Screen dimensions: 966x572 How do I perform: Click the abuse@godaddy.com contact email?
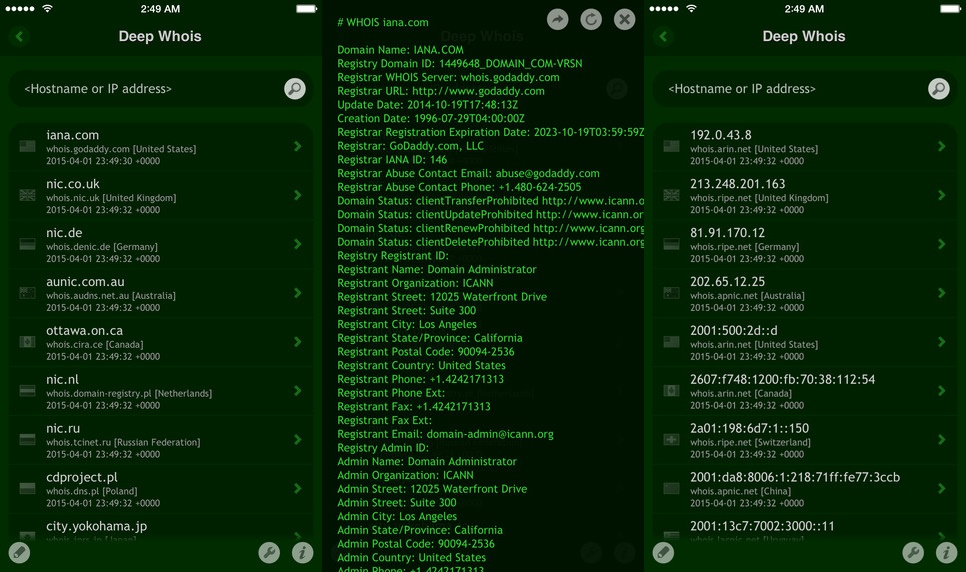point(547,174)
